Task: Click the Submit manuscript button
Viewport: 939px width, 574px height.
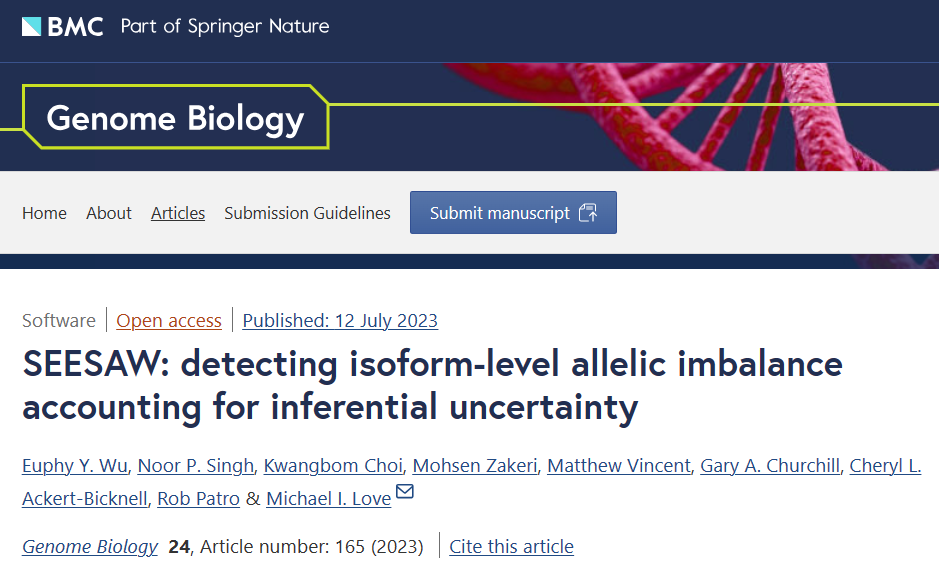Action: pyautogui.click(x=513, y=212)
